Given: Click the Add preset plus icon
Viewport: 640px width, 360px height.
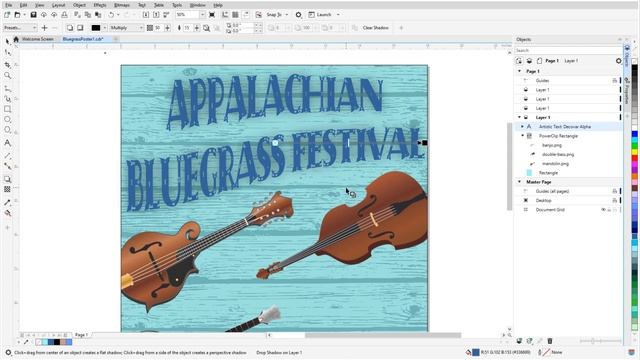Looking at the screenshot, I should 44,28.
